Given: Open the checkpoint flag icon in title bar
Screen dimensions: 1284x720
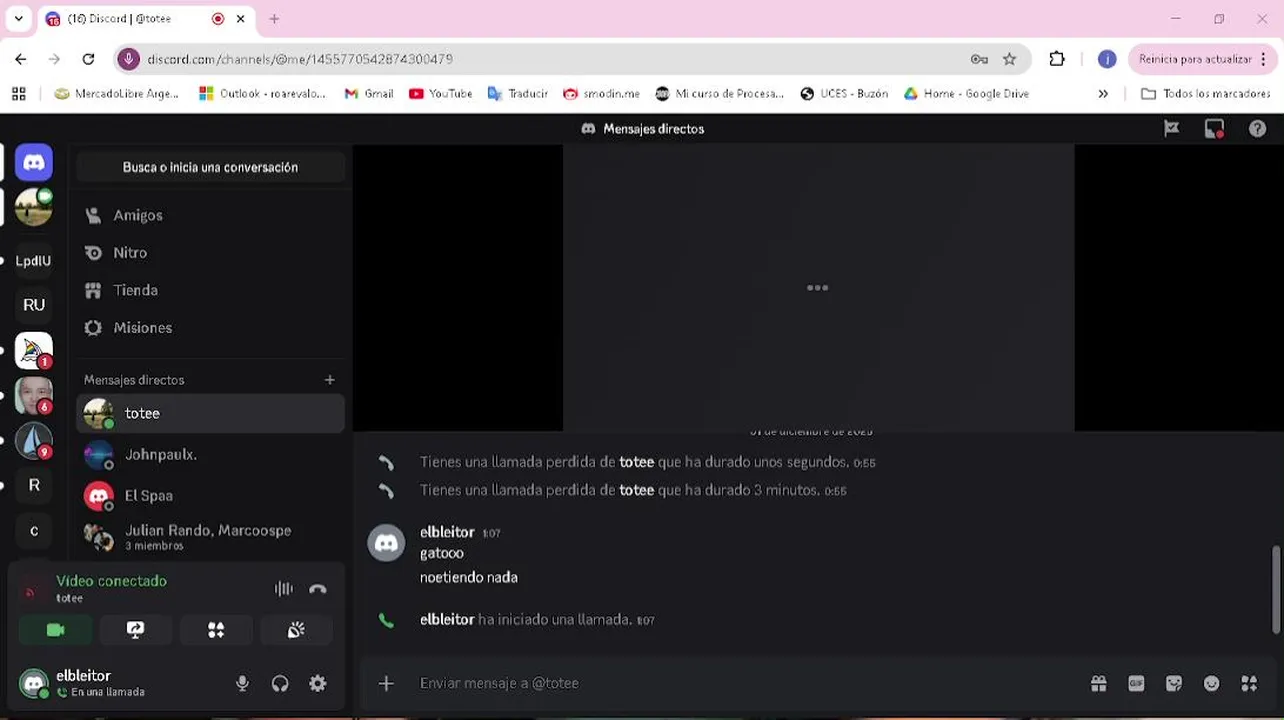Looking at the screenshot, I should [x=1172, y=128].
